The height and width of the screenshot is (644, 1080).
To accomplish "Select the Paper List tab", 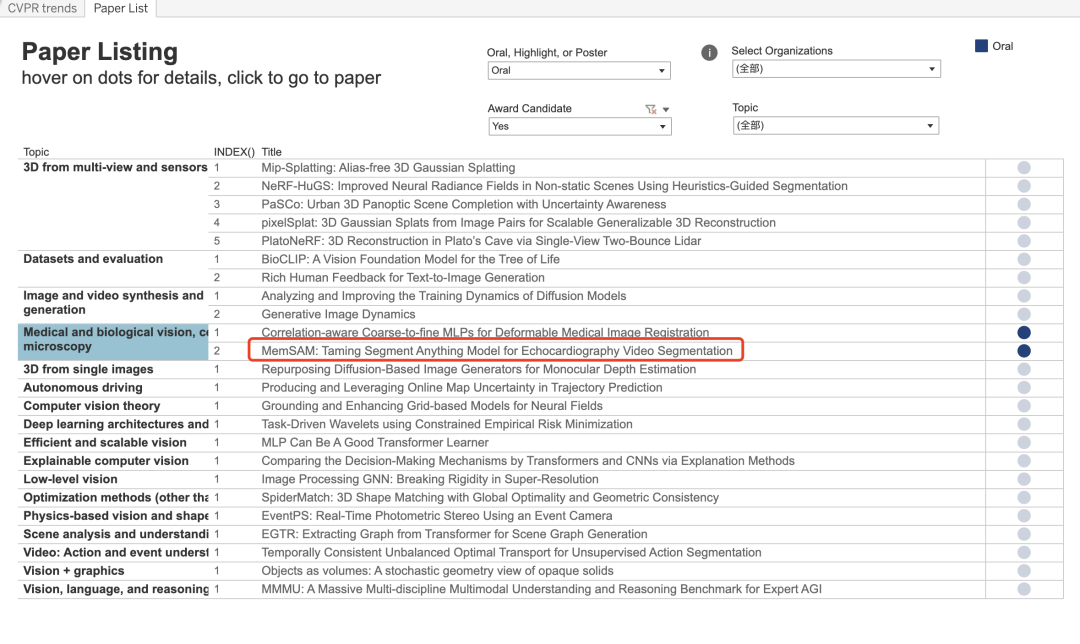I will pyautogui.click(x=120, y=8).
